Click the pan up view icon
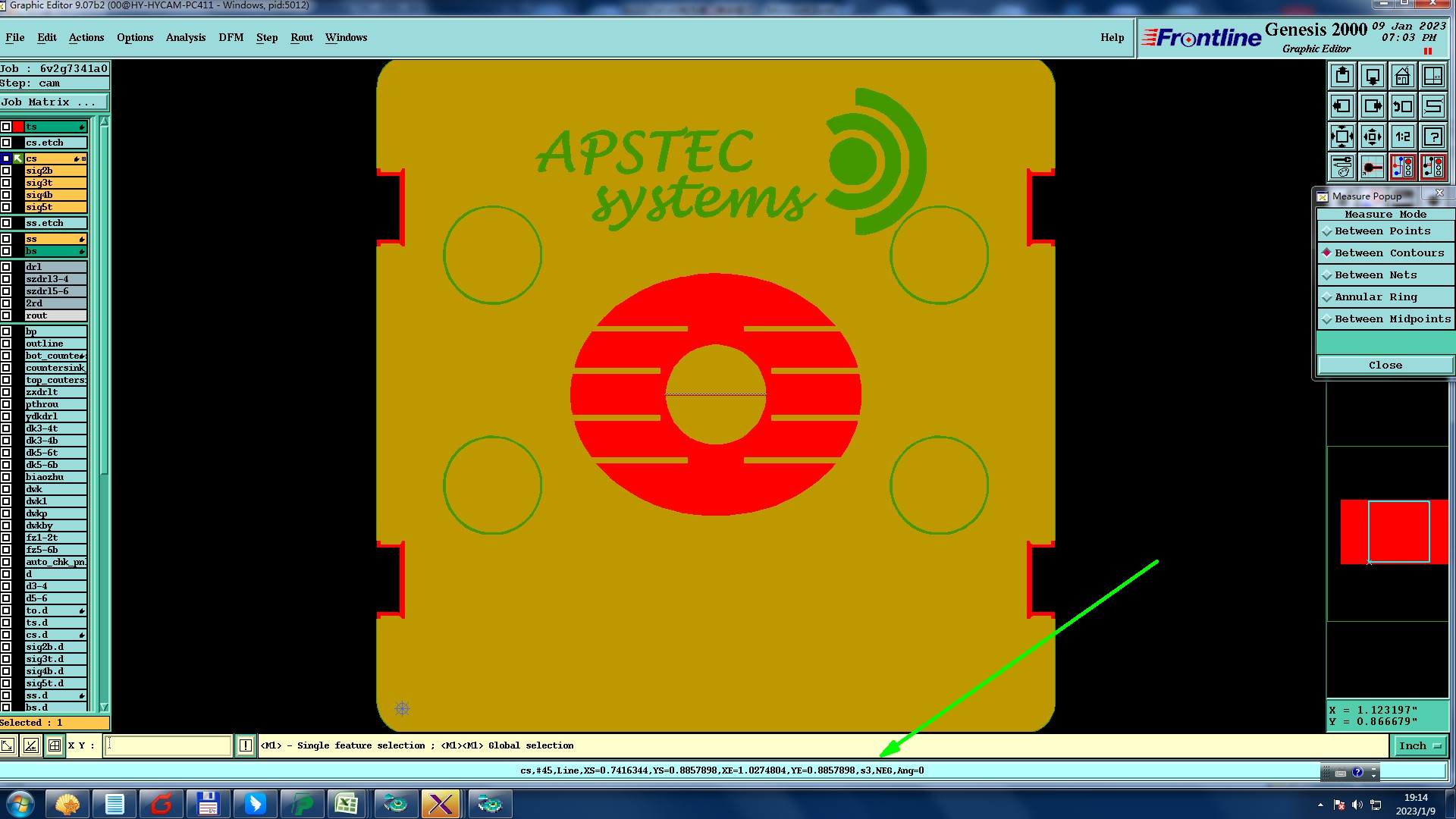 [1342, 76]
